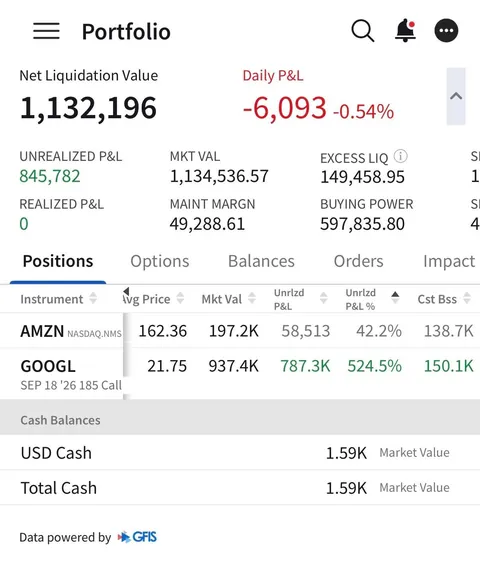The height and width of the screenshot is (573, 480).
Task: Select GOOGL market value 937.4K
Action: point(234,366)
